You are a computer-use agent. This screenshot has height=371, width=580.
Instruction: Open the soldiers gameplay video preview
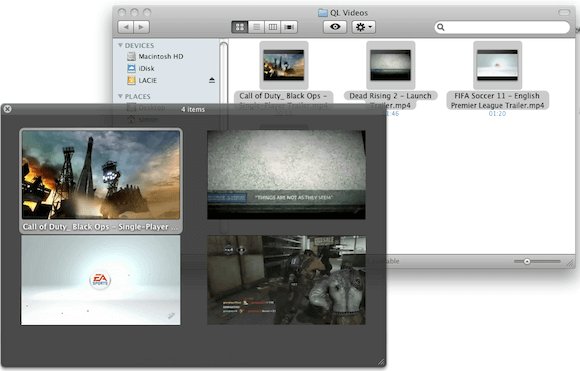point(286,280)
